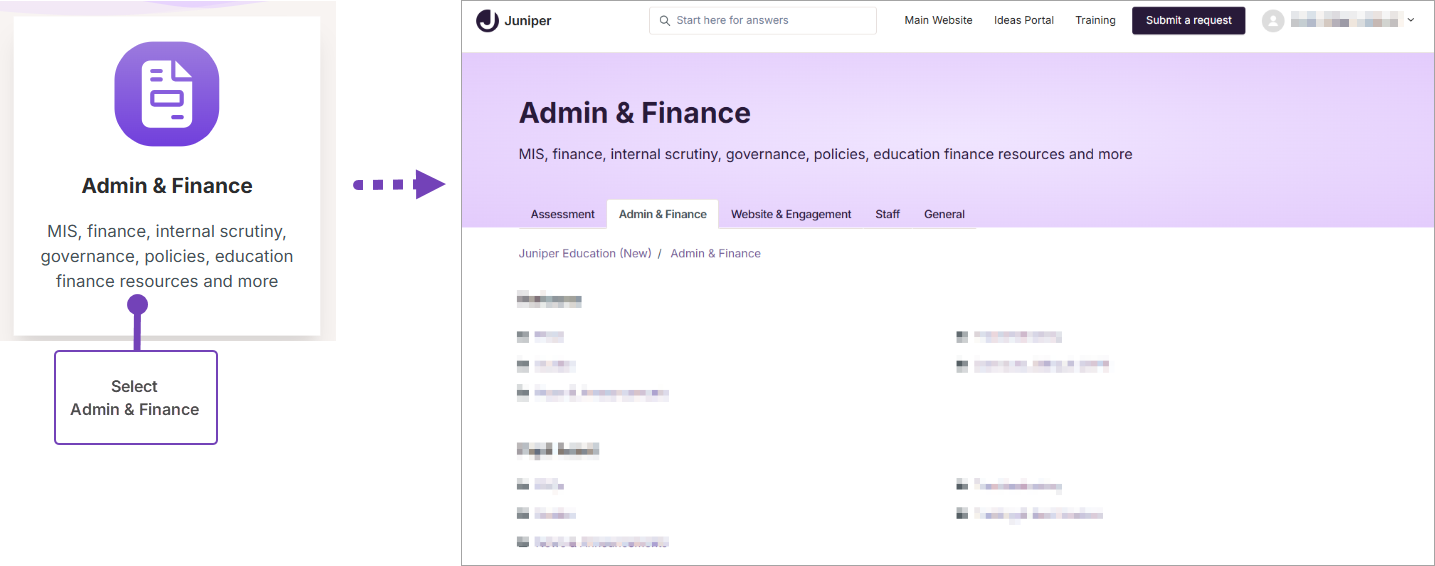Expand the user account dropdown chevron
Image resolution: width=1435 pixels, height=566 pixels.
(1410, 20)
